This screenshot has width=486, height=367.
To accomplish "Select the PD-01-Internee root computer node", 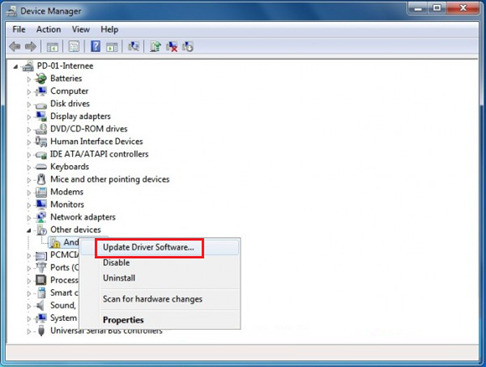I will coord(65,66).
